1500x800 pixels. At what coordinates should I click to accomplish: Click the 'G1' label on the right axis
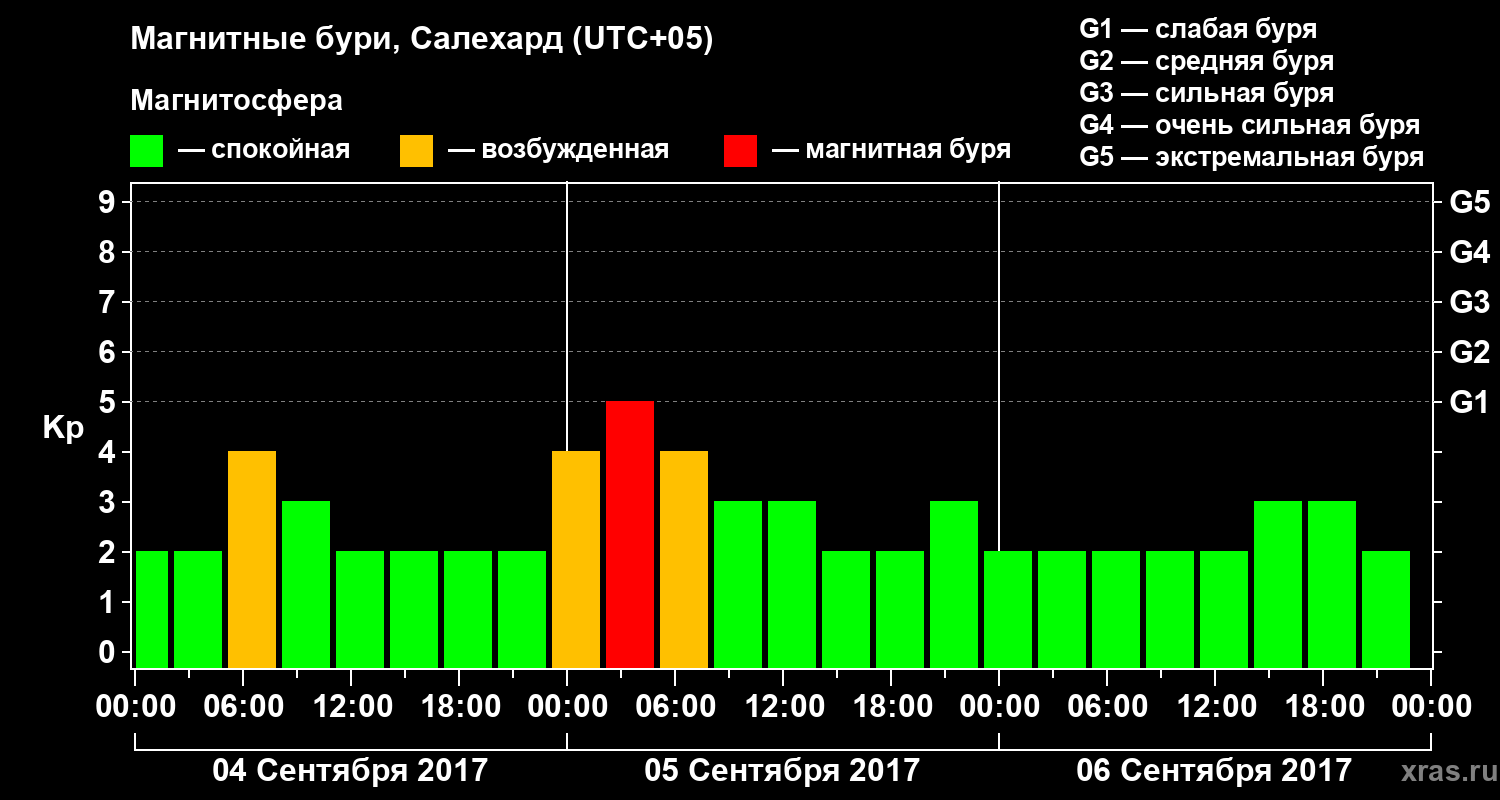1469,402
